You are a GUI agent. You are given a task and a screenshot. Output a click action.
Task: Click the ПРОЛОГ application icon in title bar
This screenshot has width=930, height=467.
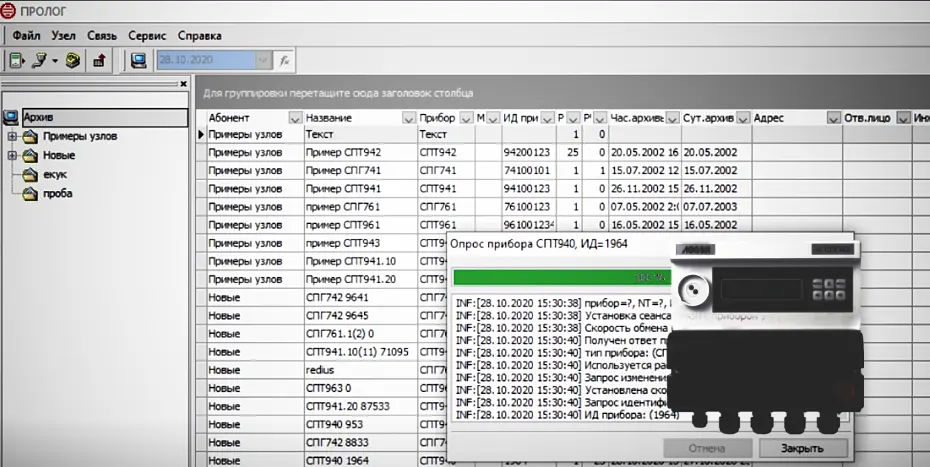pos(8,11)
